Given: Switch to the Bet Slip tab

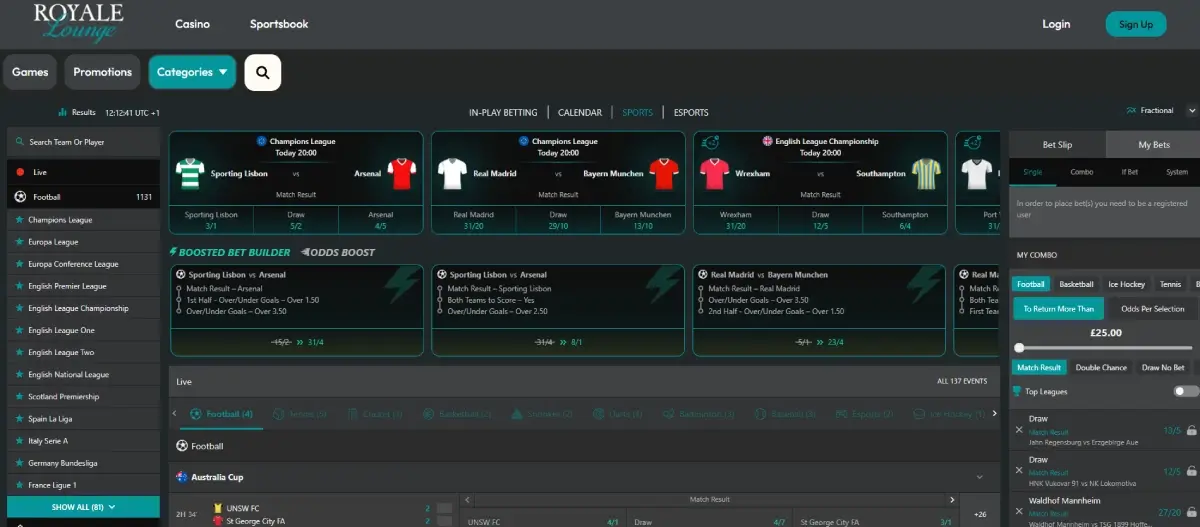Looking at the screenshot, I should 1057,145.
